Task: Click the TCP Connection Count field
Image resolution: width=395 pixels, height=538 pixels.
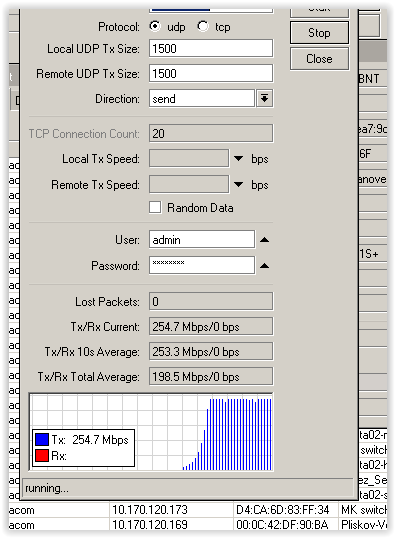Action: [x=211, y=133]
